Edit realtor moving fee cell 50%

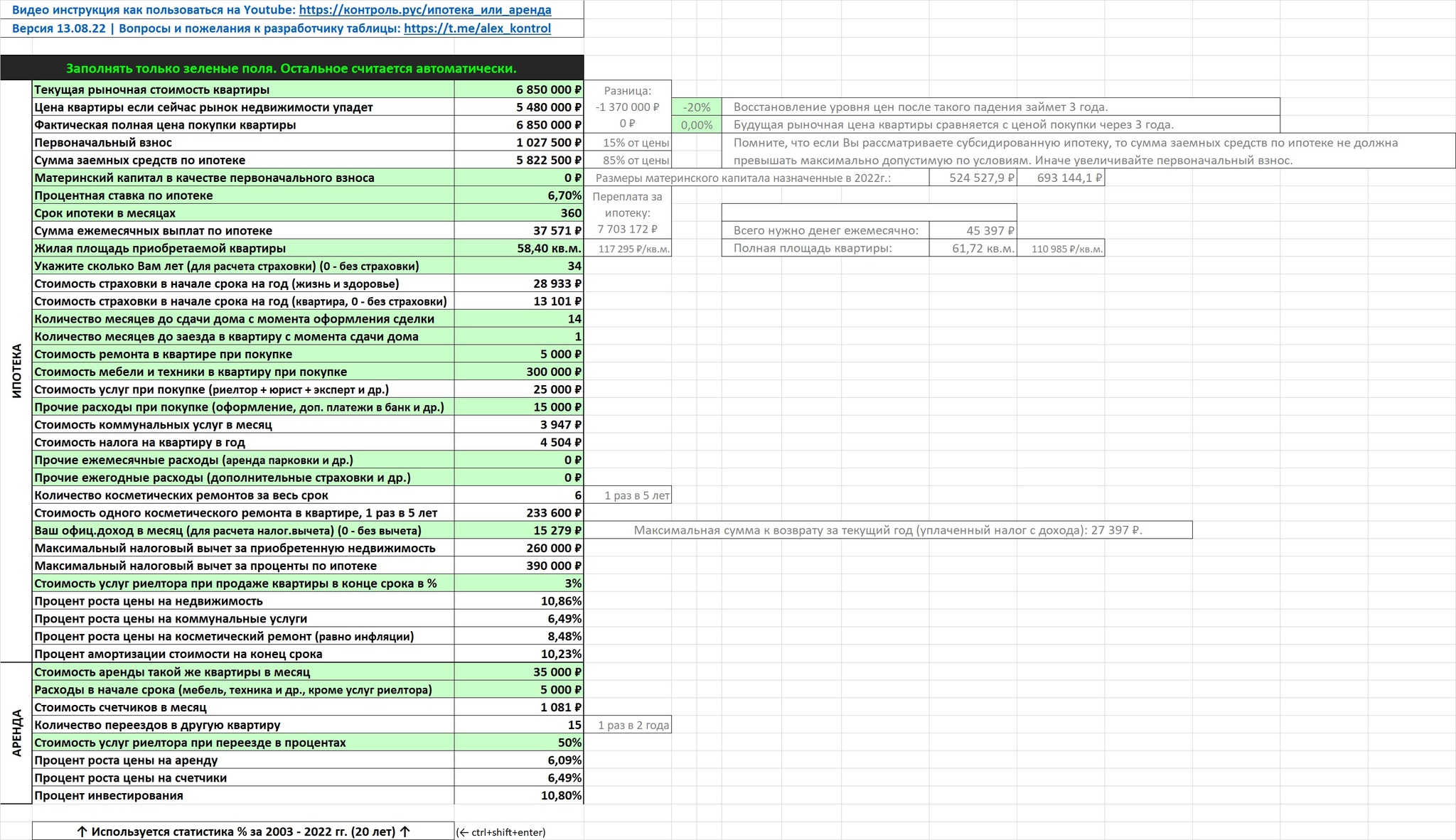(x=519, y=743)
